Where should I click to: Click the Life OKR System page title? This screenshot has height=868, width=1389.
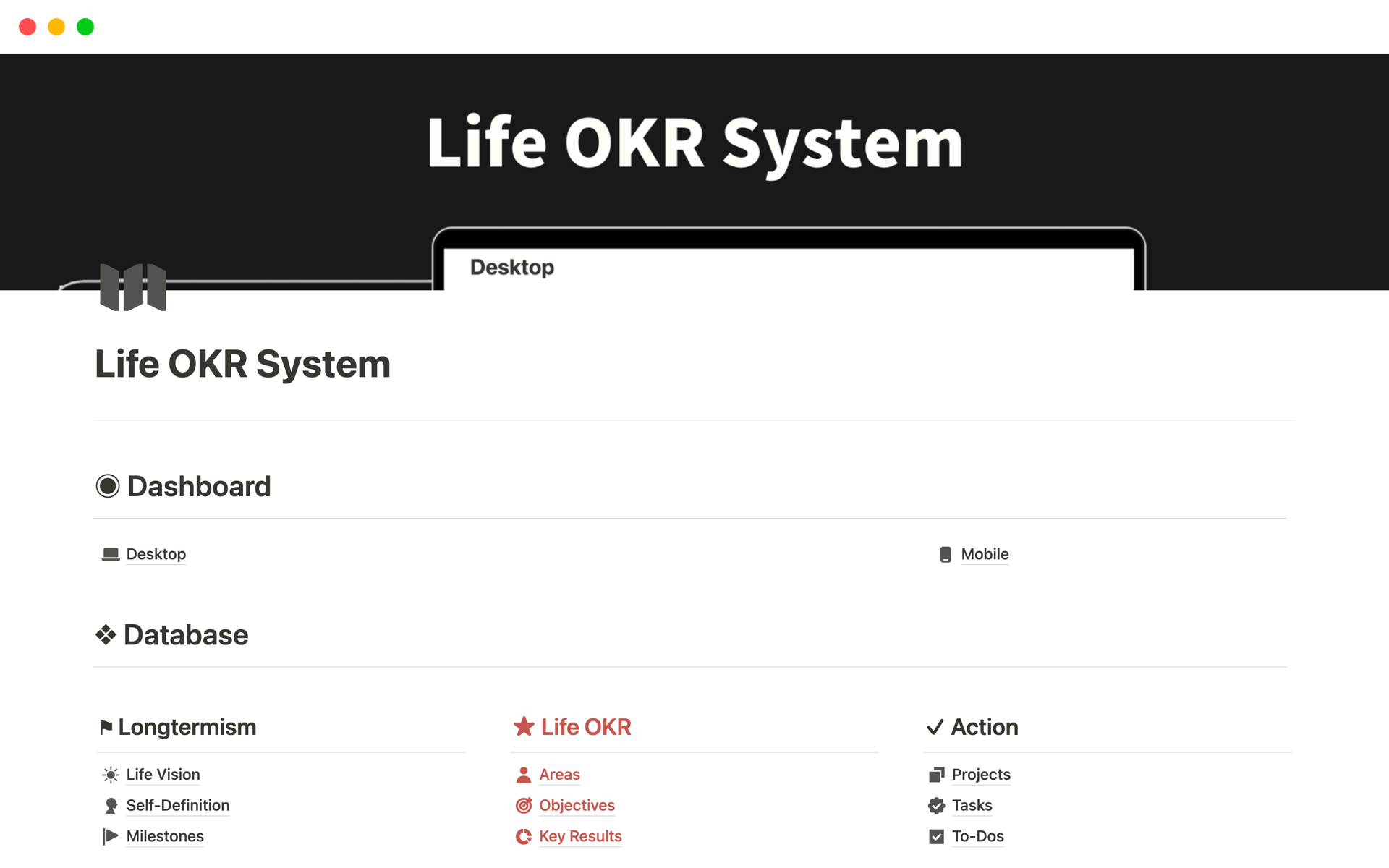(x=242, y=364)
